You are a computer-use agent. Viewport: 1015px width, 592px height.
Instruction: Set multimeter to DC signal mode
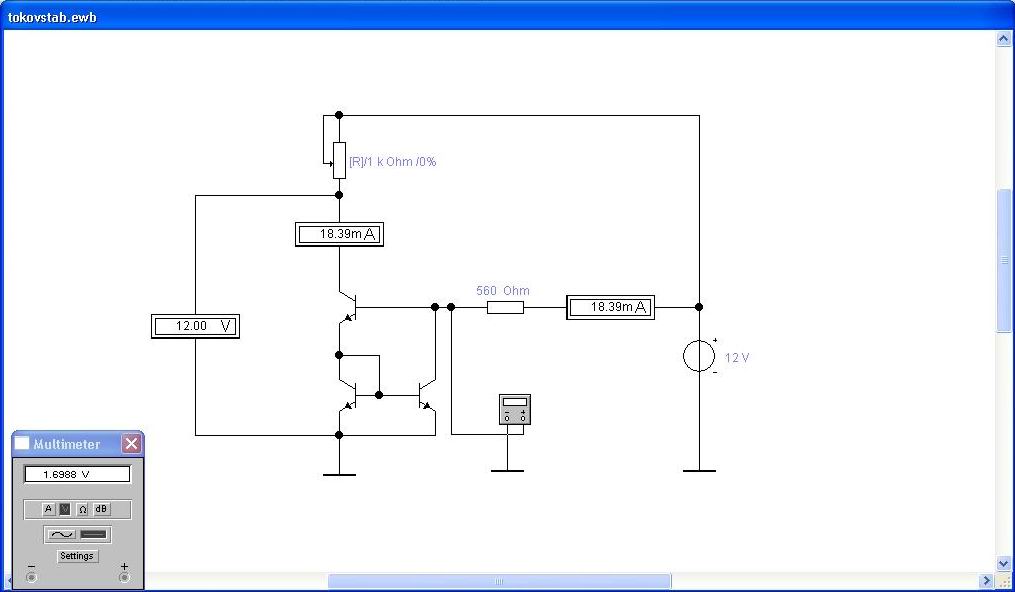[x=94, y=535]
